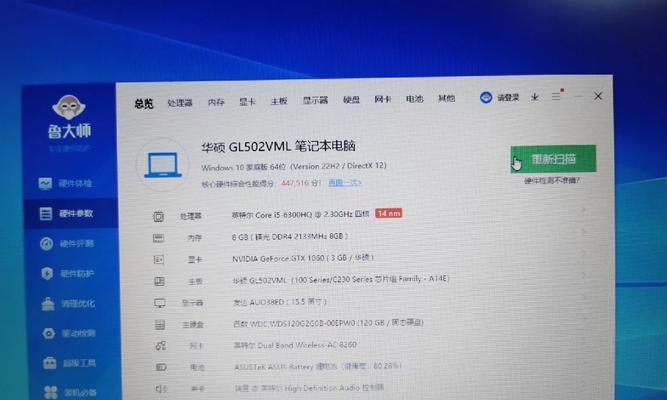Screen dimensions: 667x400
Task: Open 硬件防护 in the sidebar
Action: pos(68,273)
